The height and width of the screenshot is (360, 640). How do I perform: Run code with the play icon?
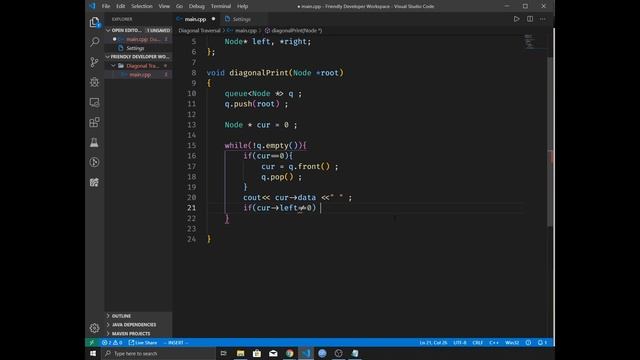click(516, 19)
